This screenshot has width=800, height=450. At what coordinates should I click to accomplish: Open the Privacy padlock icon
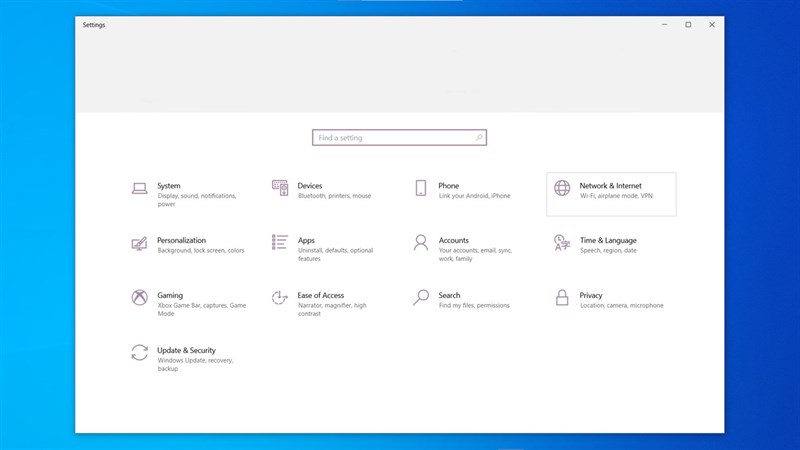562,297
